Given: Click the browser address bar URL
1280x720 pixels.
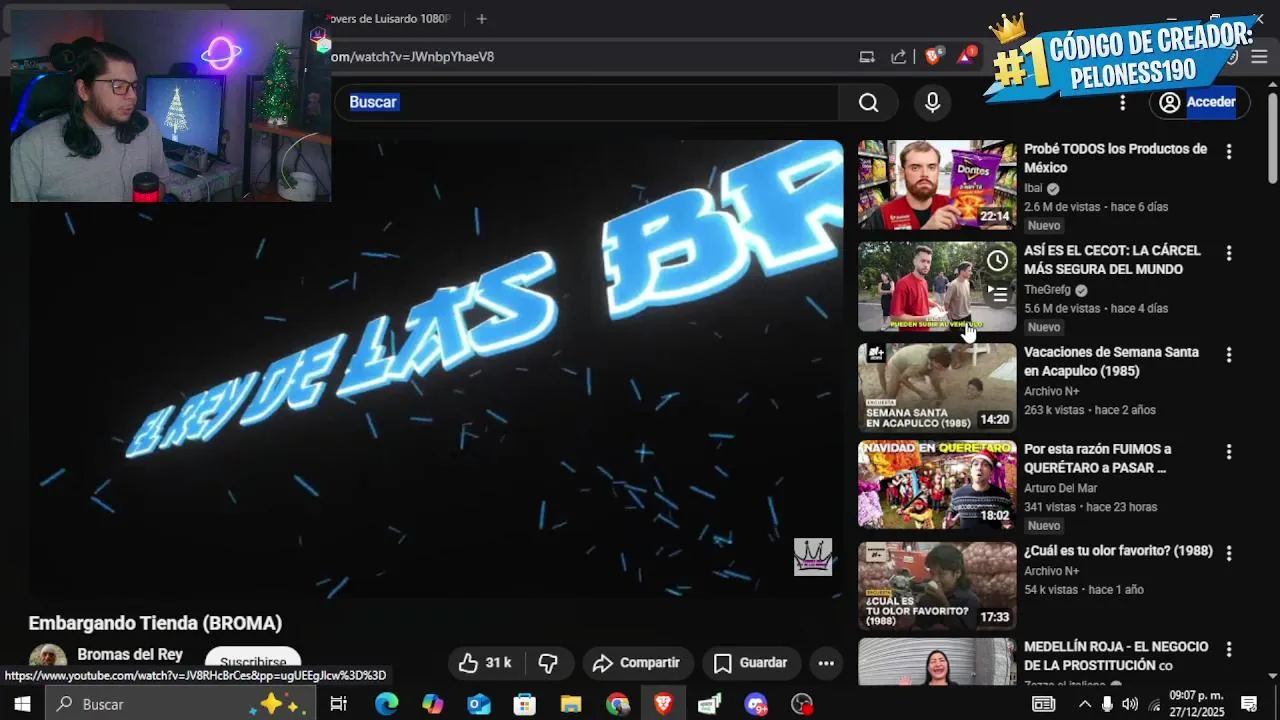Looking at the screenshot, I should (x=412, y=57).
